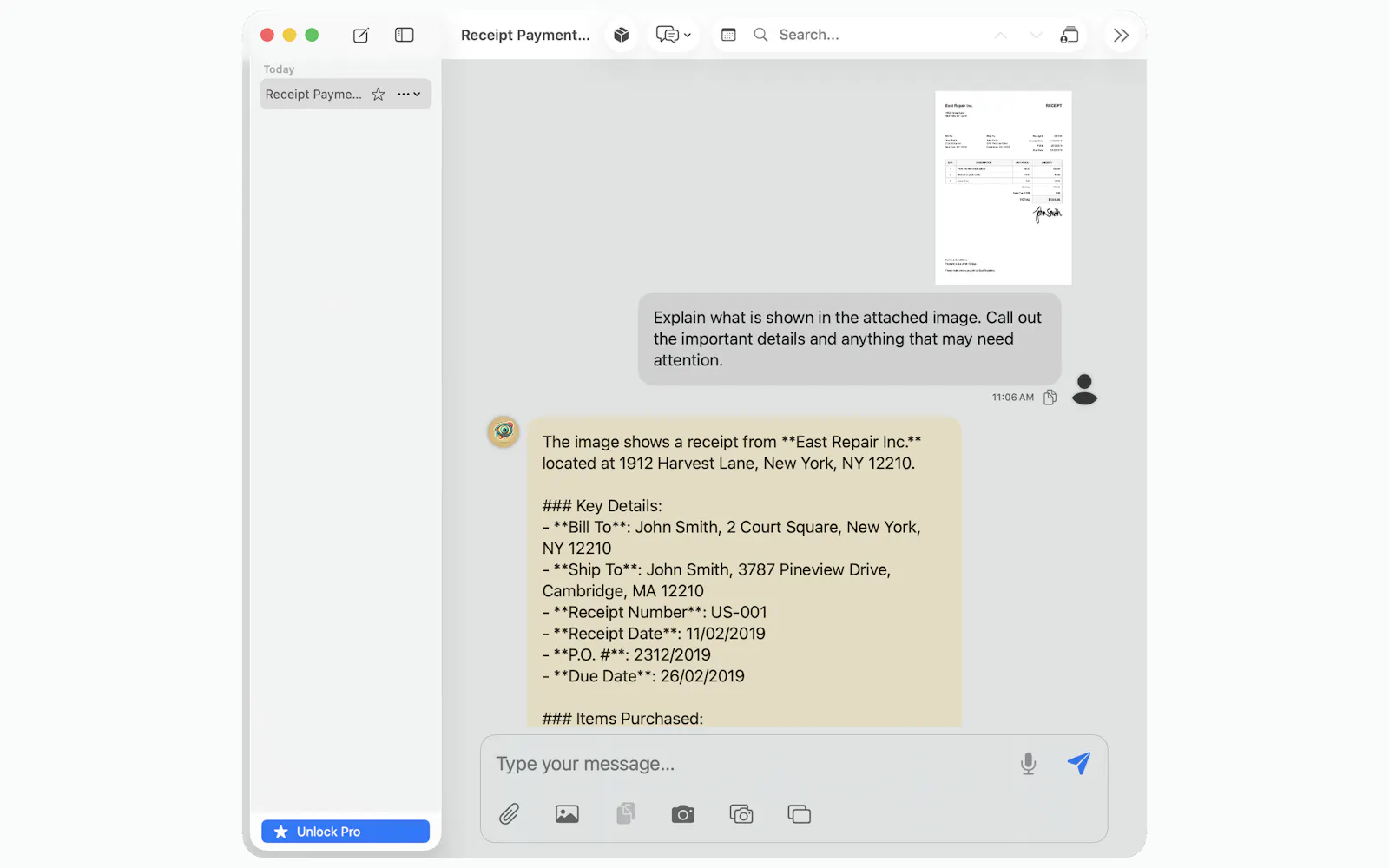Click the "### Key Details:" line in the reply
The image size is (1389, 868).
(602, 506)
